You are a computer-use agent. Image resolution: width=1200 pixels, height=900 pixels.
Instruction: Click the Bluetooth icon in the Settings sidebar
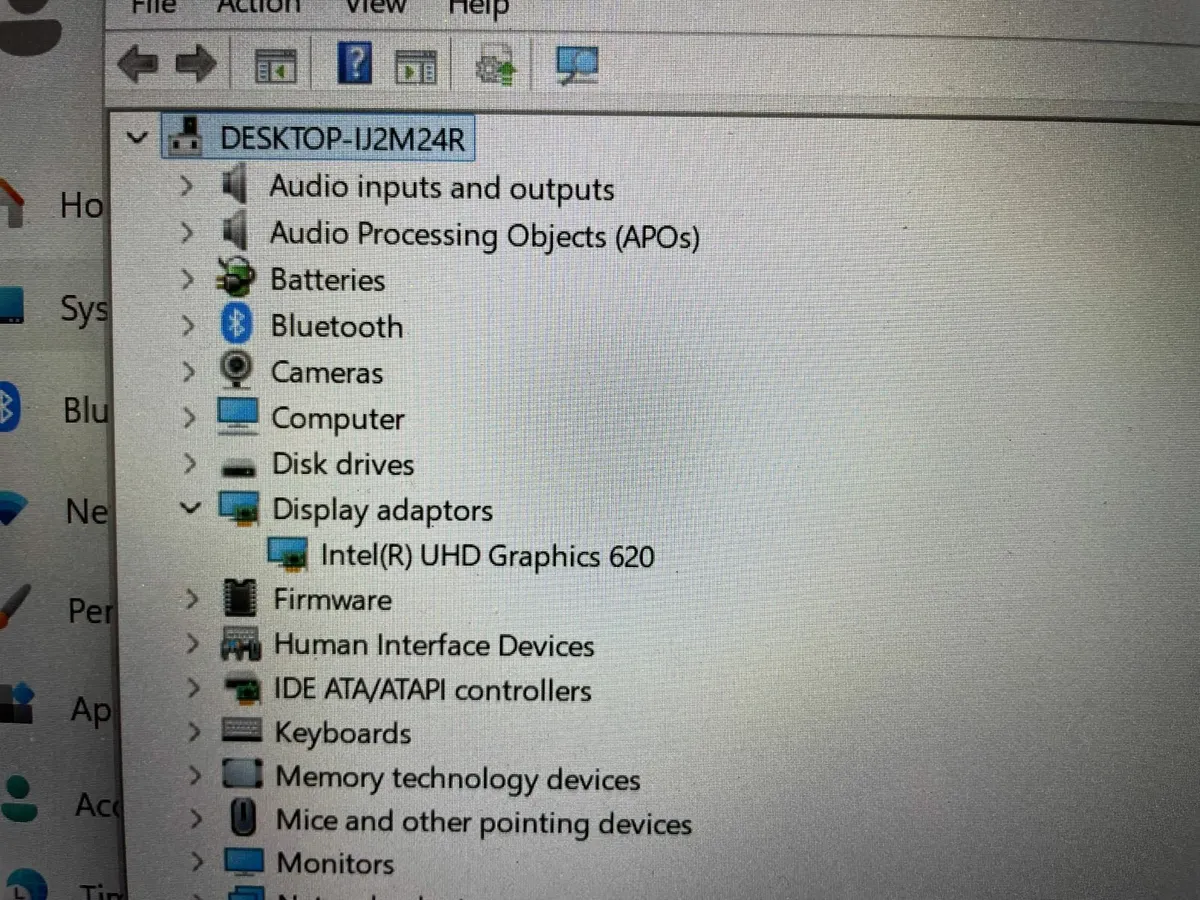(14, 410)
